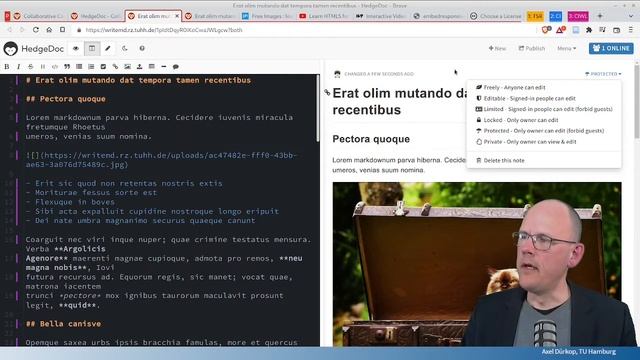Insert a comment using the speech bubble icon
This screenshot has height=360, width=640.
point(176,67)
